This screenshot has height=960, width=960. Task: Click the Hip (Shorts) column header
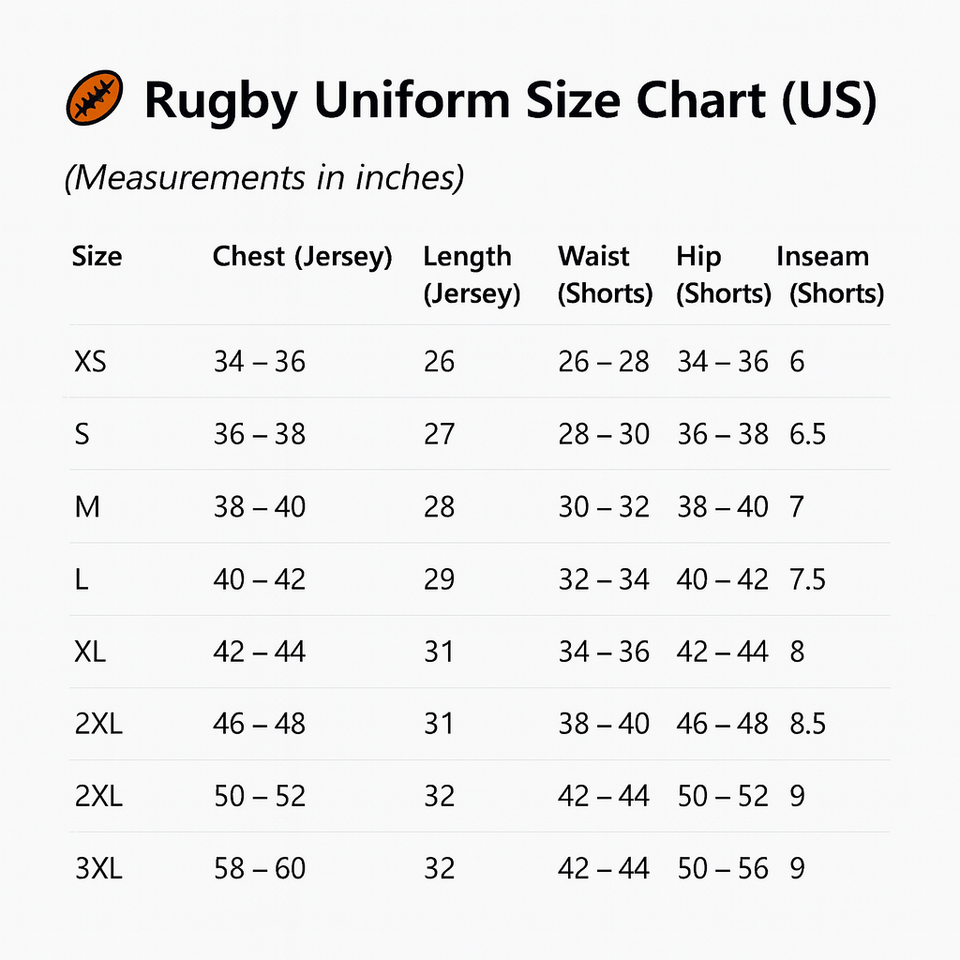pyautogui.click(x=723, y=275)
